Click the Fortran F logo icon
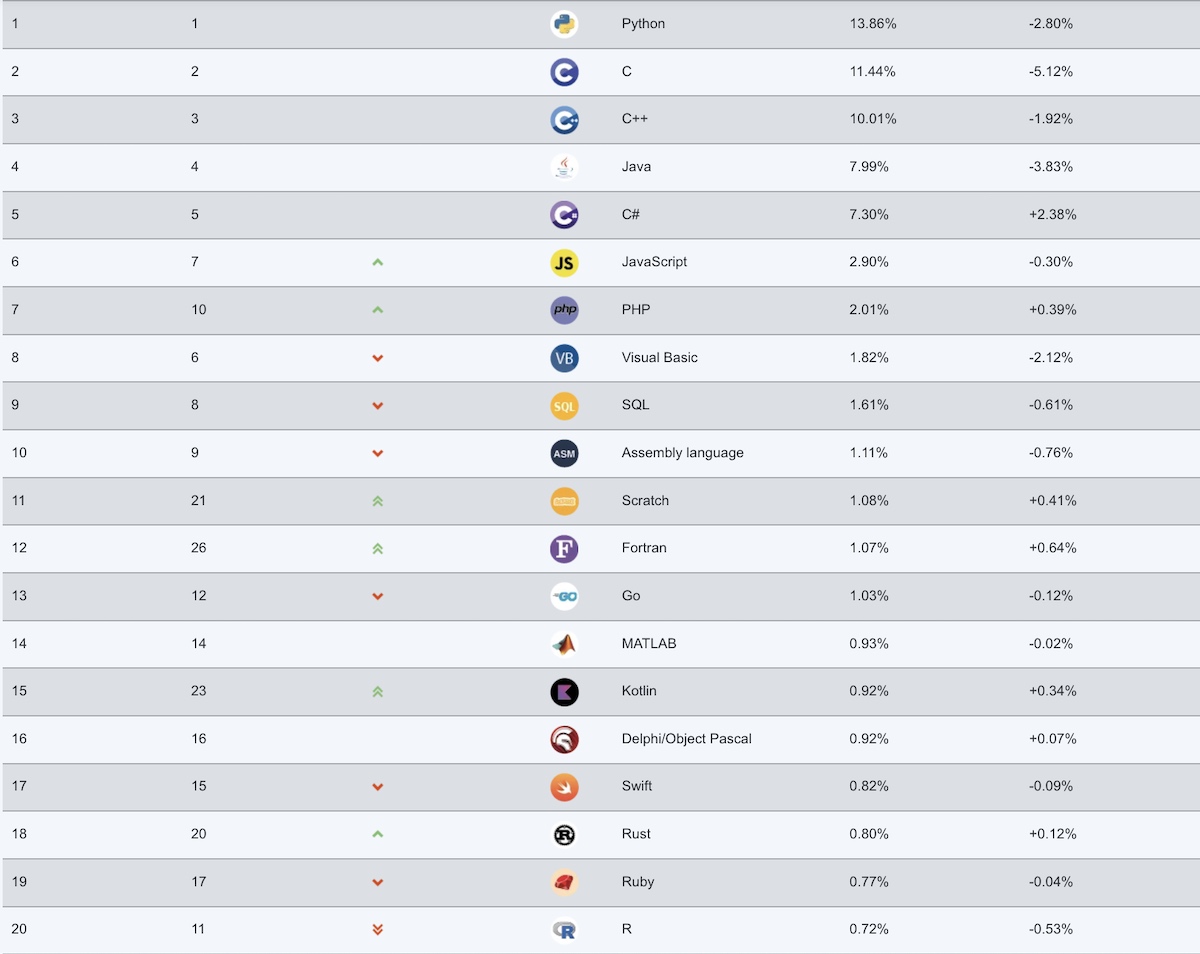1200x954 pixels. [564, 548]
